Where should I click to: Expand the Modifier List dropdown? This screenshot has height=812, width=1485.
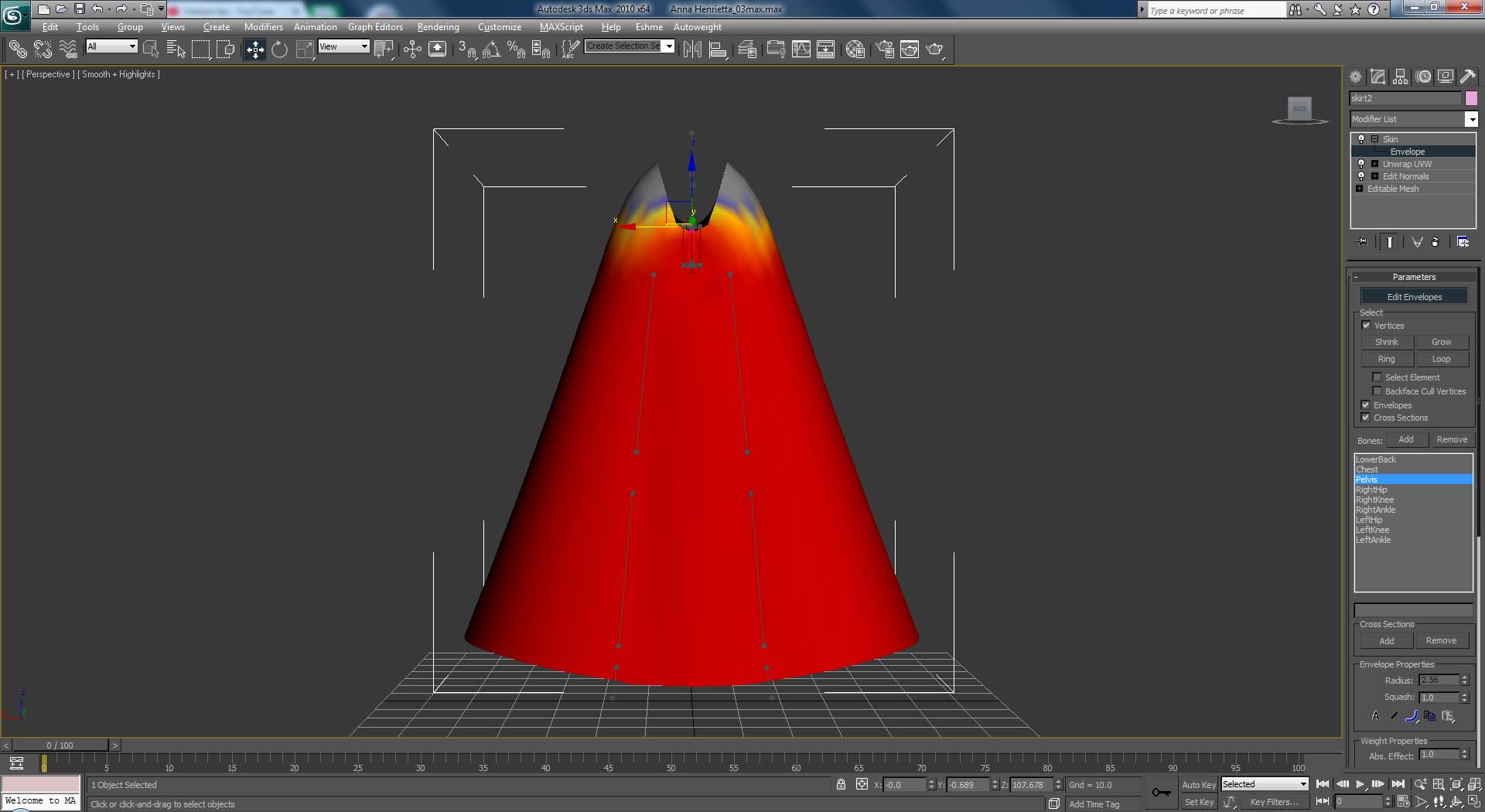[1471, 119]
